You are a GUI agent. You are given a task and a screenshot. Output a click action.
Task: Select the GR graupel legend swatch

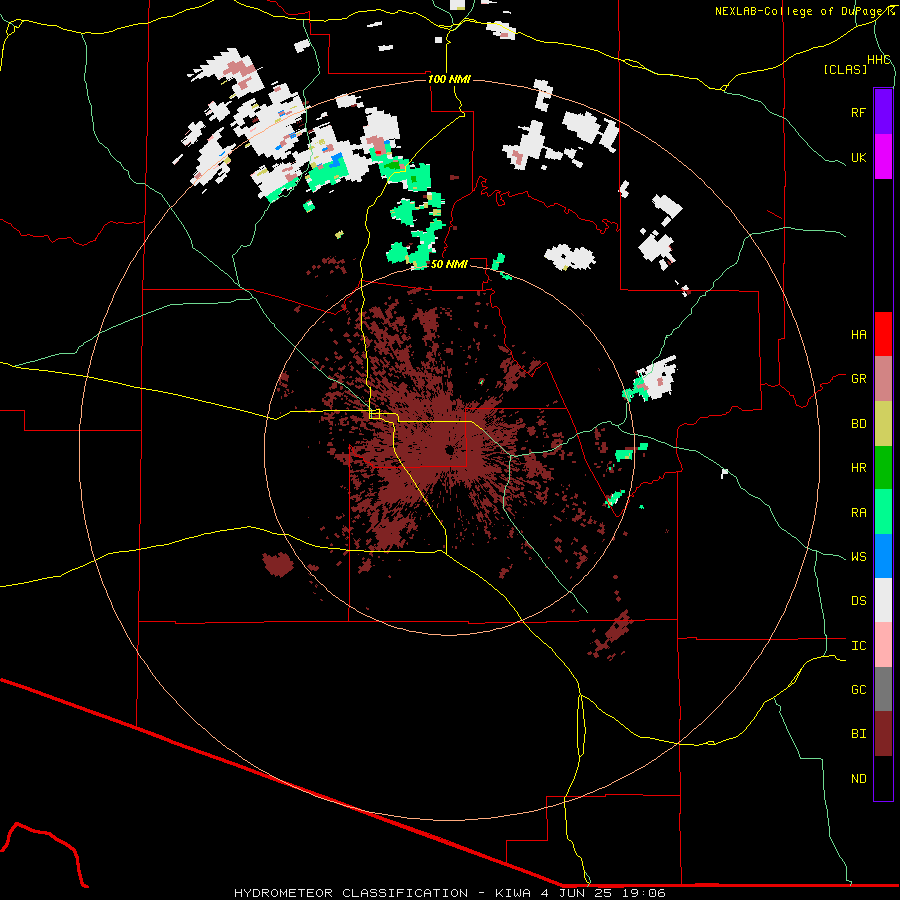883,379
